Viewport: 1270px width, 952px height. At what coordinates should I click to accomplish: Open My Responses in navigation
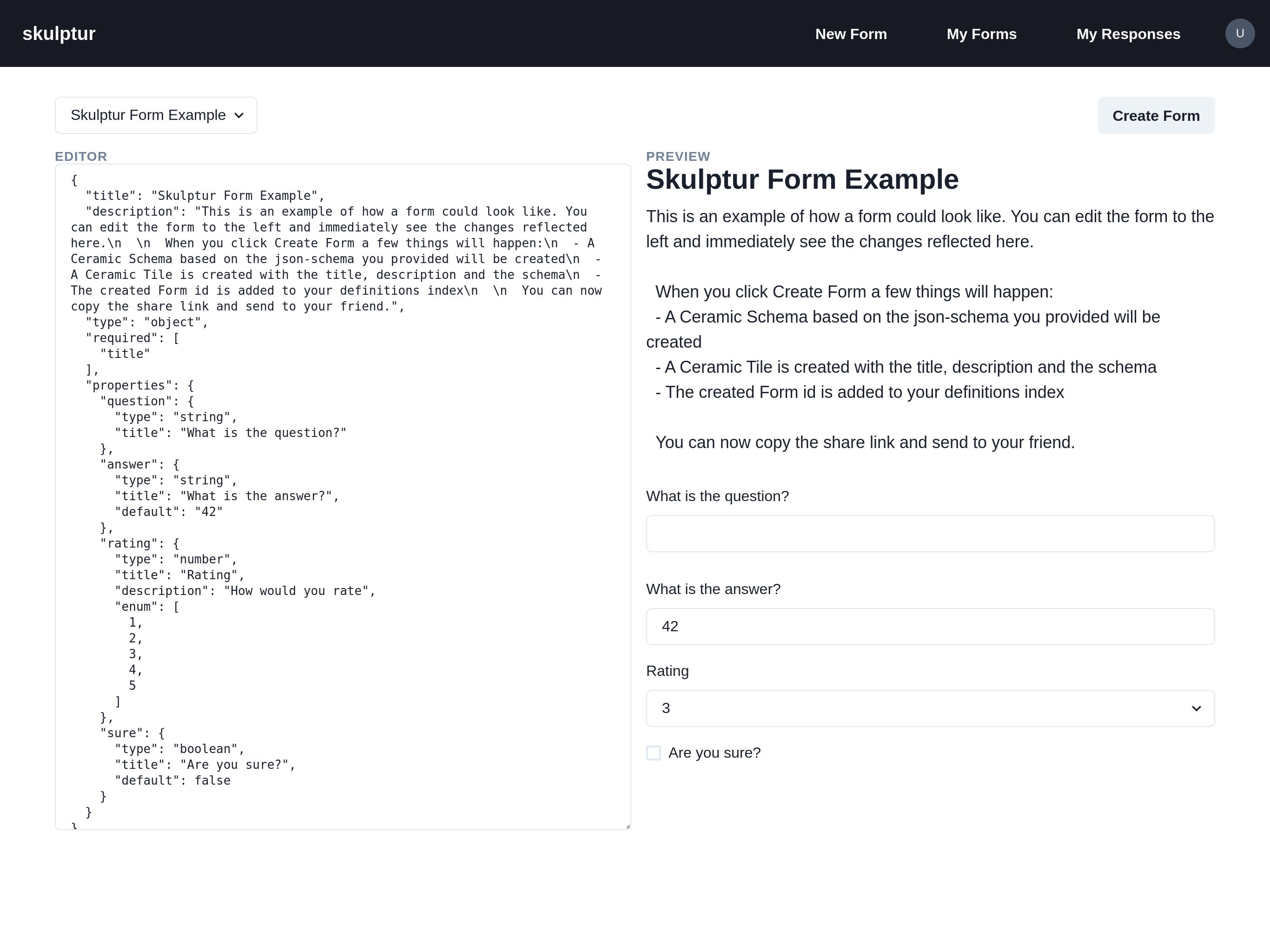(x=1128, y=34)
